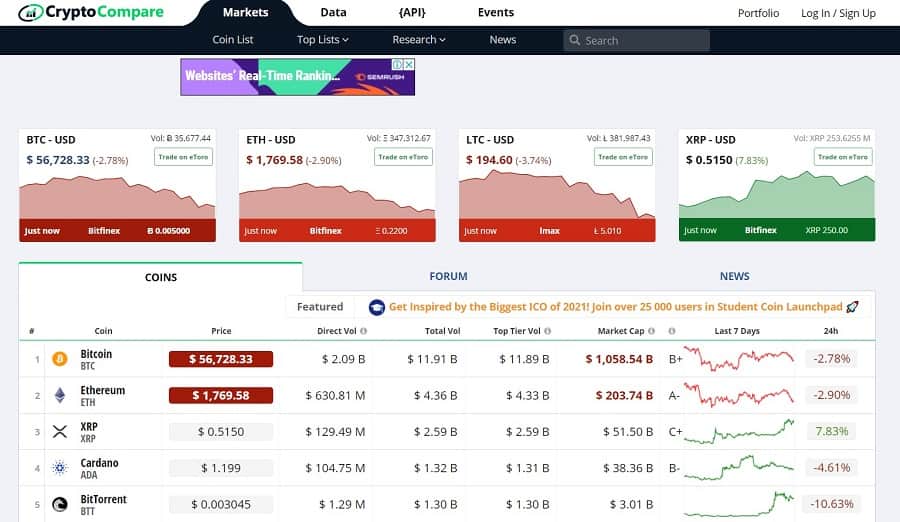Click the $ 1,058.54 B market cap
This screenshot has width=900, height=522.
pos(619,359)
